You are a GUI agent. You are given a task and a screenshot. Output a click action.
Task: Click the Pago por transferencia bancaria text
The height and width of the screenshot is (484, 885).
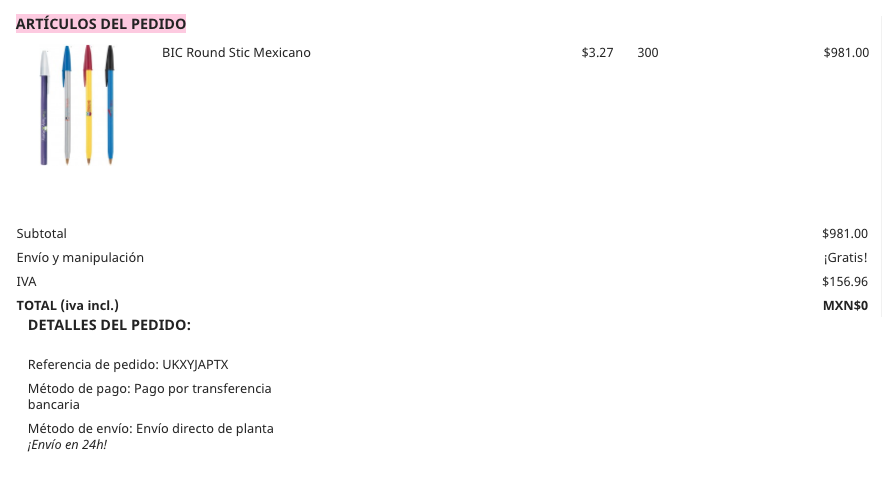point(150,397)
